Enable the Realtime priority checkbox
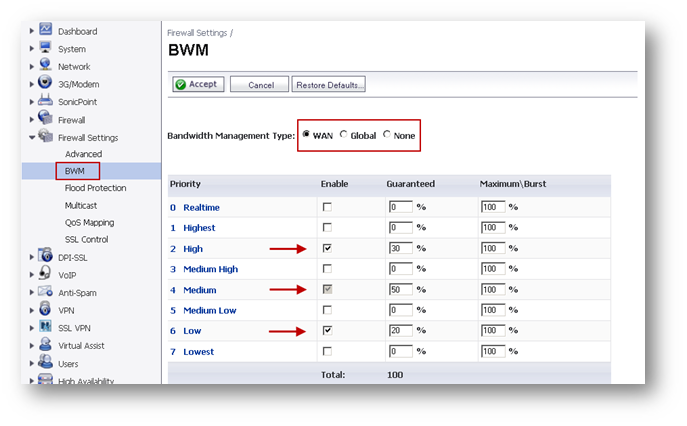687x426 pixels. click(327, 207)
